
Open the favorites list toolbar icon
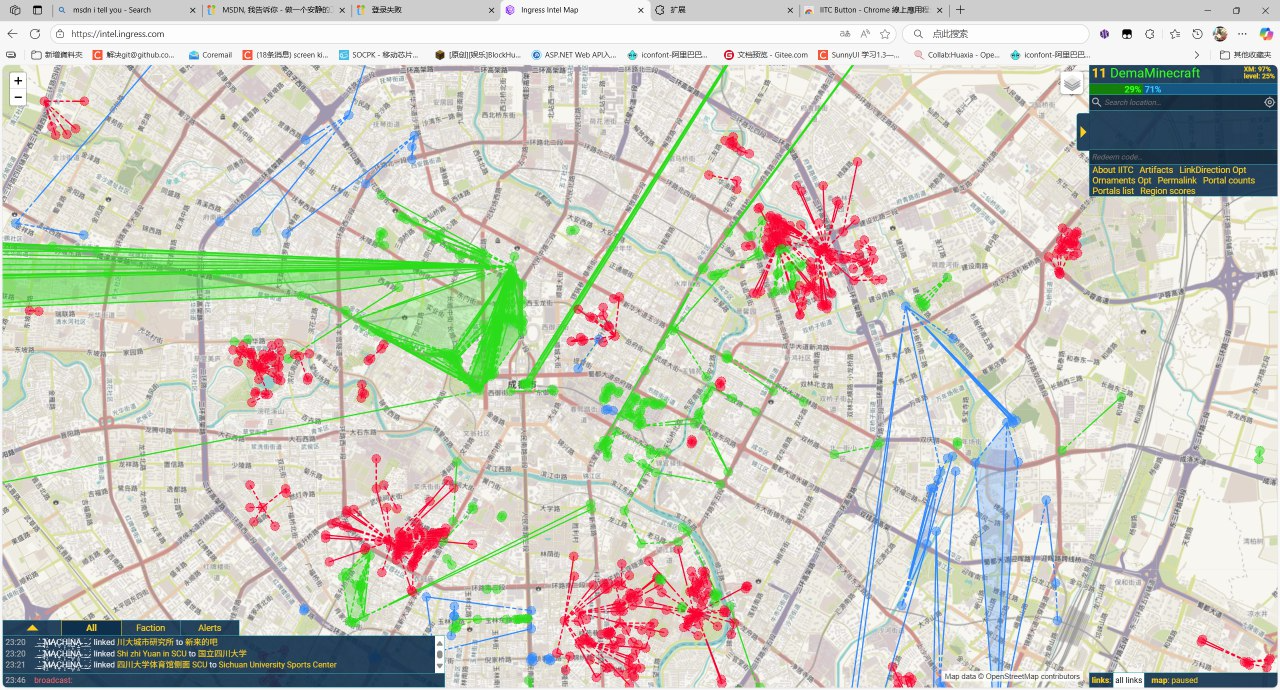[x=1174, y=34]
